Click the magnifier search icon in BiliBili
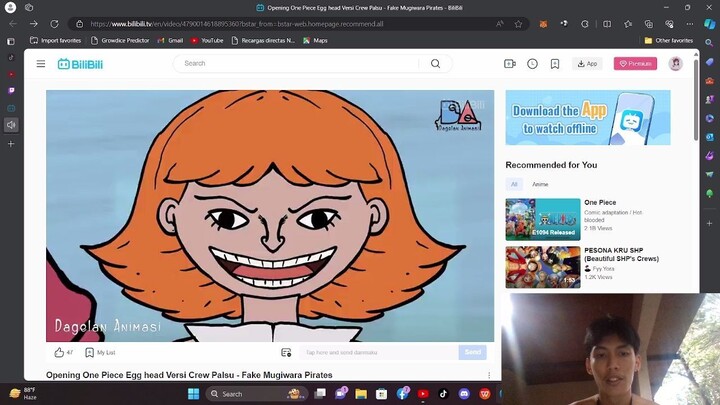 tap(435, 63)
